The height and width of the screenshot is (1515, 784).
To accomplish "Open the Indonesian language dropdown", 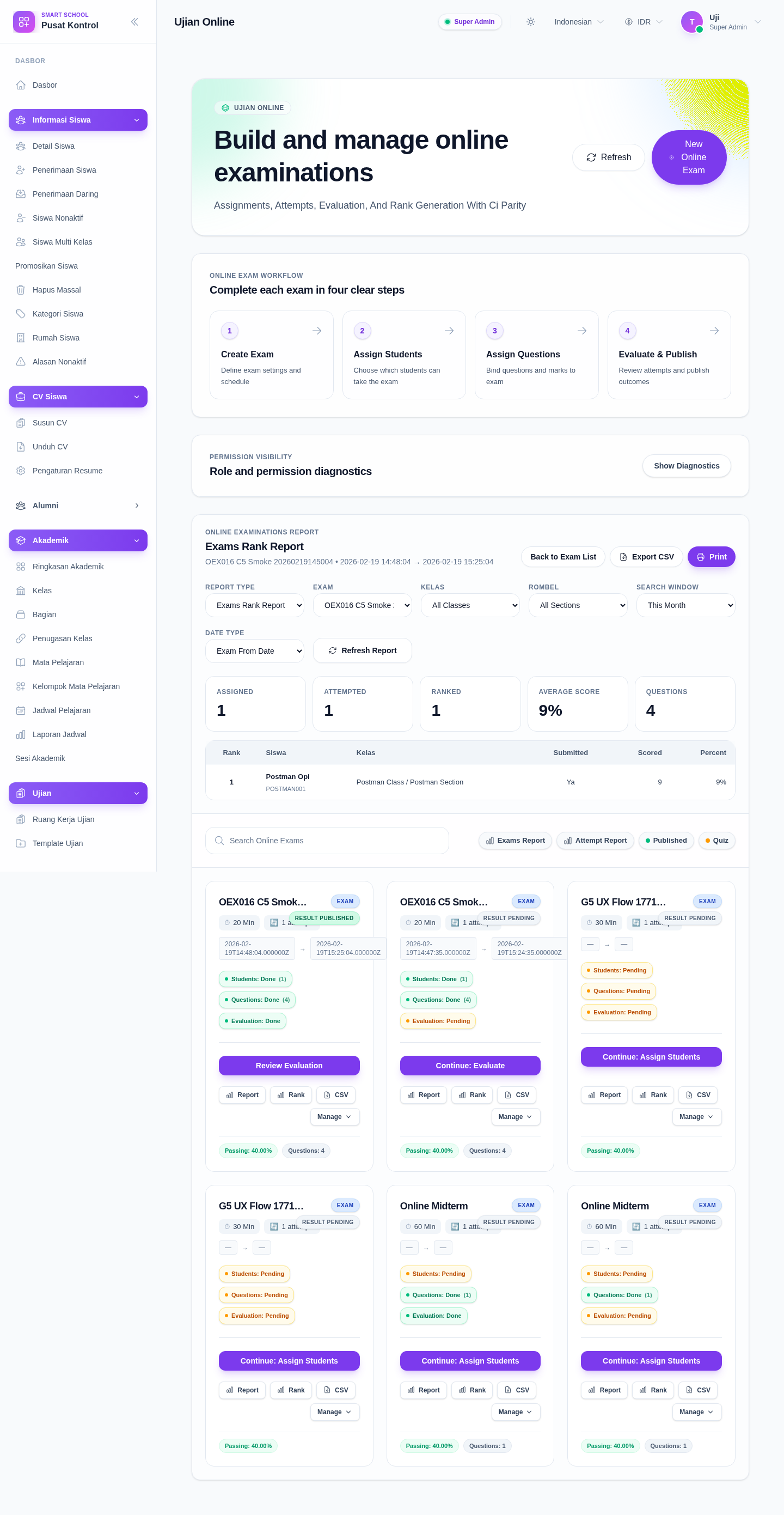I will 578,22.
